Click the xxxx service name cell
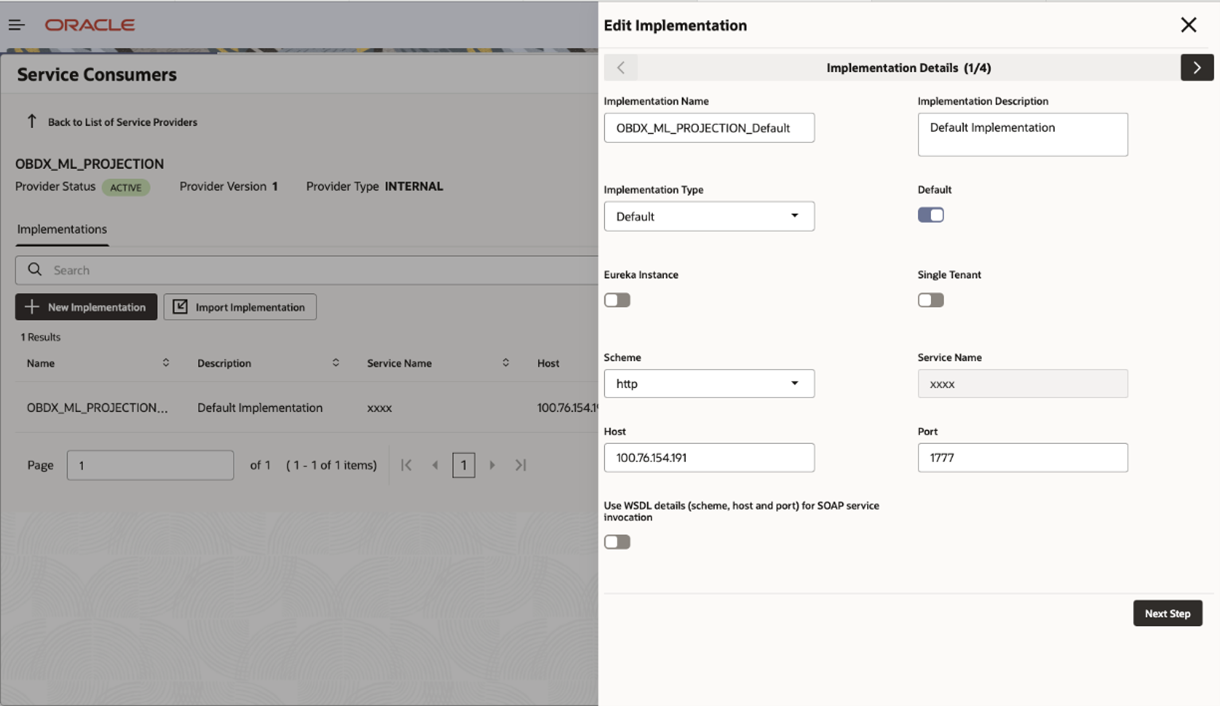This screenshot has height=706, width=1220. coord(380,408)
